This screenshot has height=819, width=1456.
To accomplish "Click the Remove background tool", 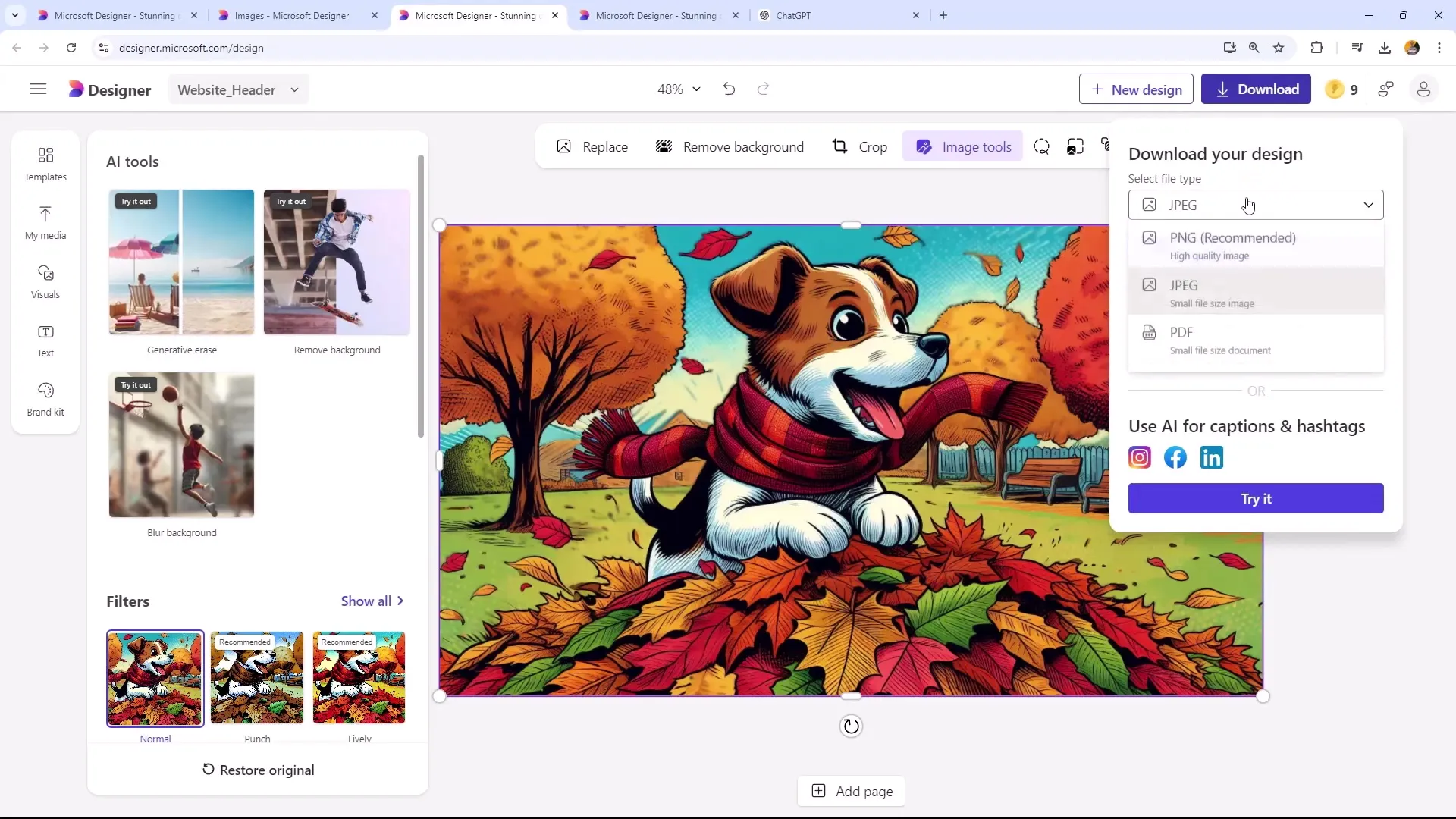I will pyautogui.click(x=731, y=147).
